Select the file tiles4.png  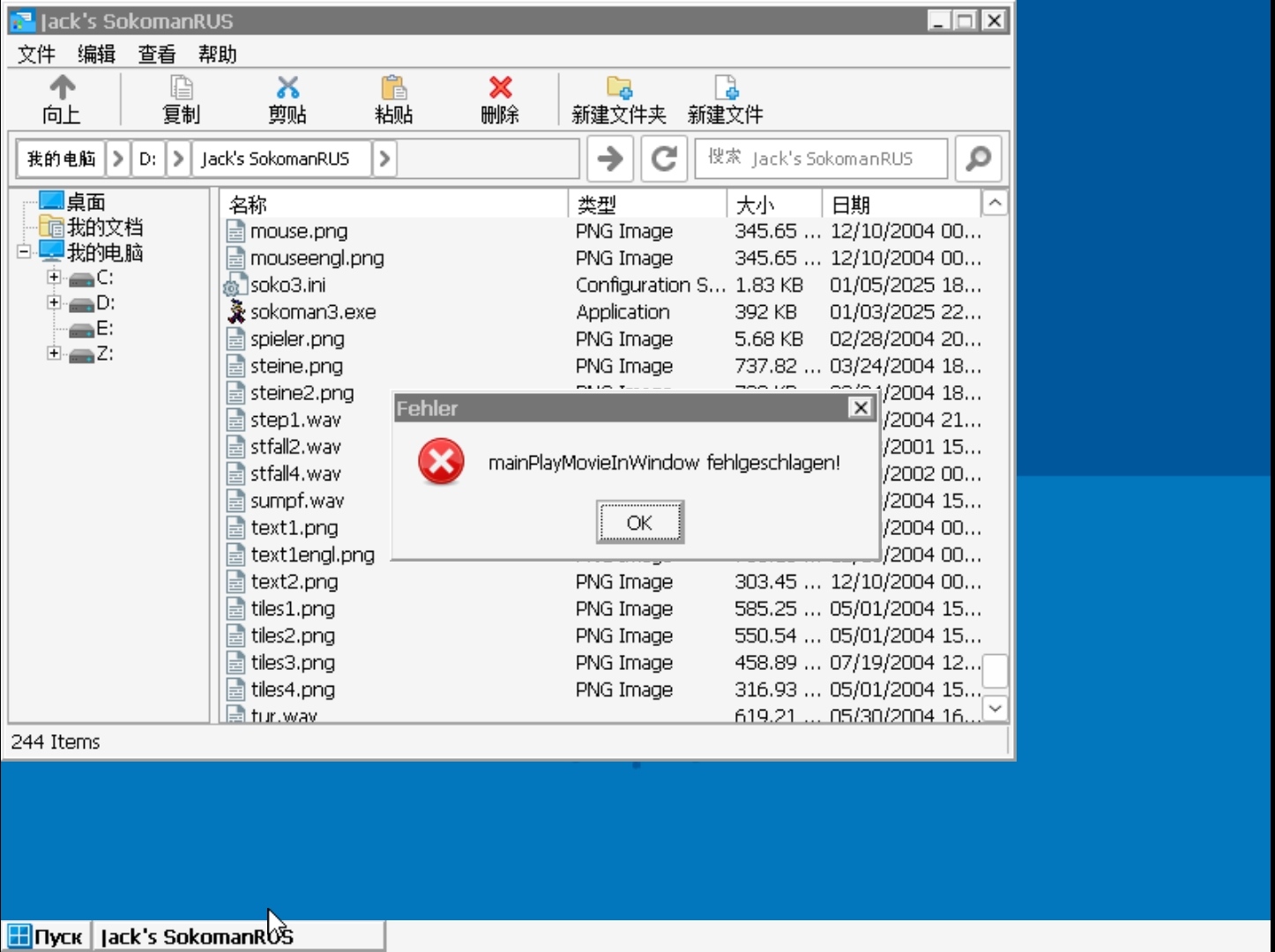(293, 690)
